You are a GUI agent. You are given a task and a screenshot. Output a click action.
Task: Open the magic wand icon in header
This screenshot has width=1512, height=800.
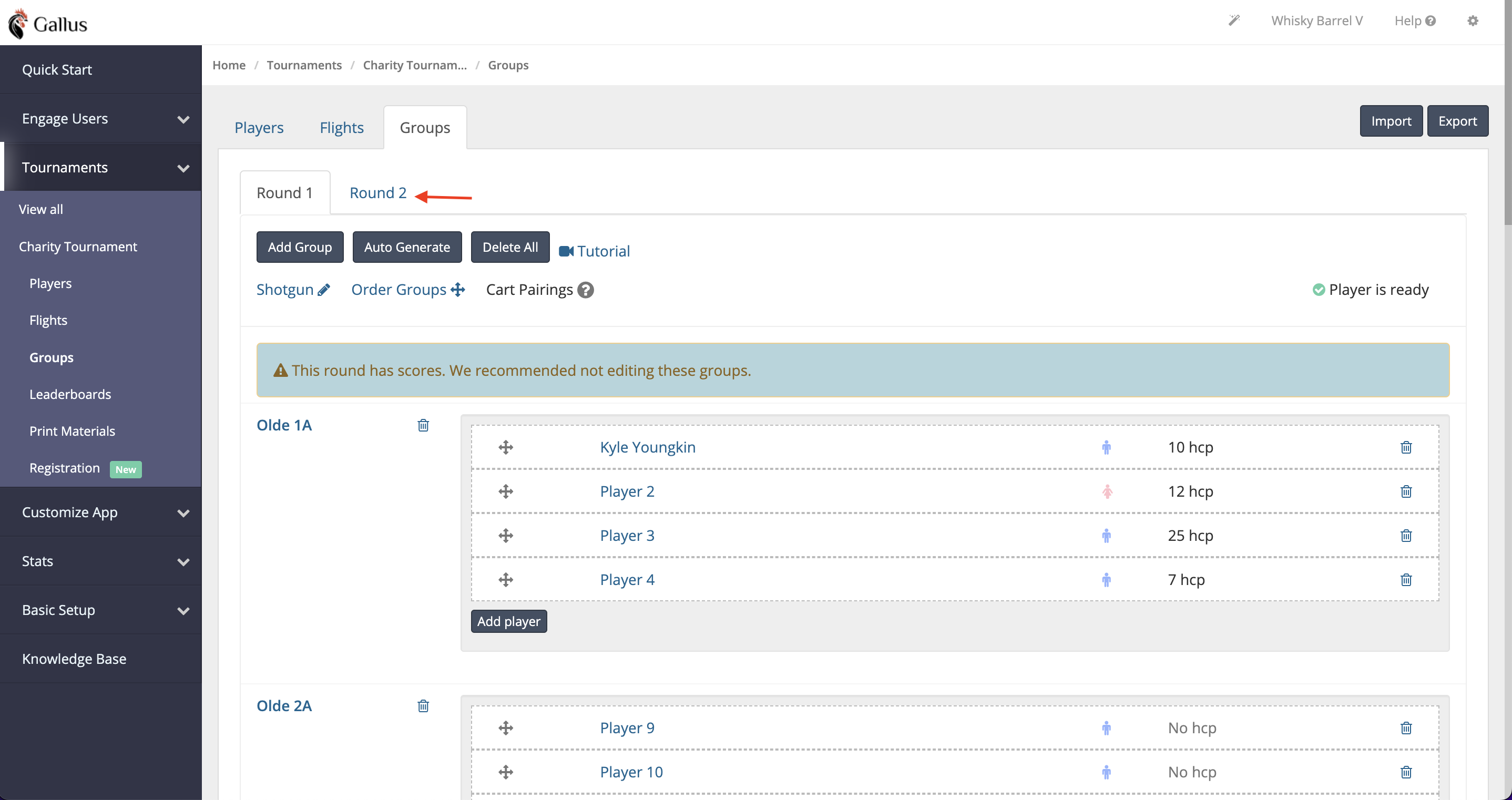(1234, 20)
